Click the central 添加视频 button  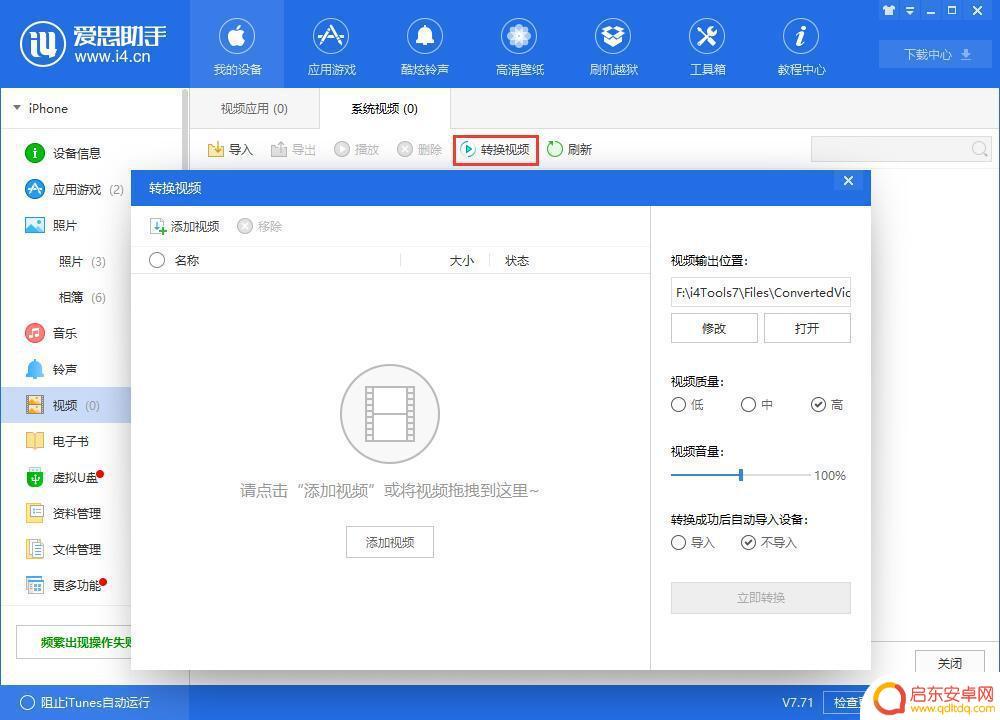pyautogui.click(x=390, y=542)
